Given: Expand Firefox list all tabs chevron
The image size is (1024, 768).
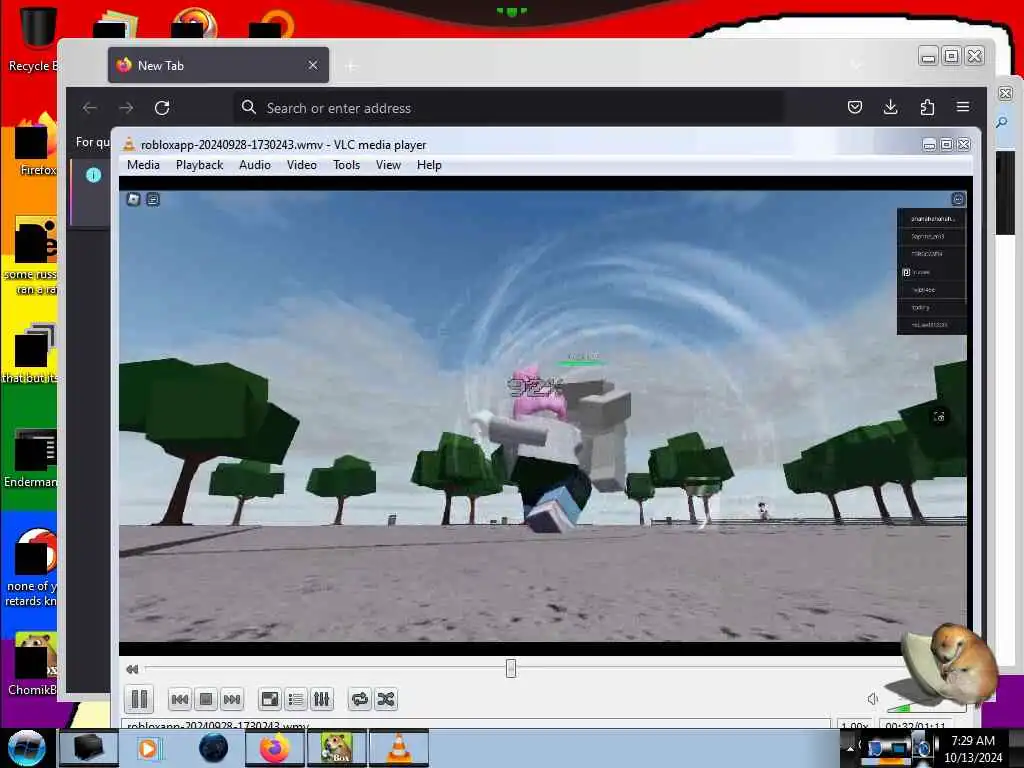Looking at the screenshot, I should (x=856, y=65).
